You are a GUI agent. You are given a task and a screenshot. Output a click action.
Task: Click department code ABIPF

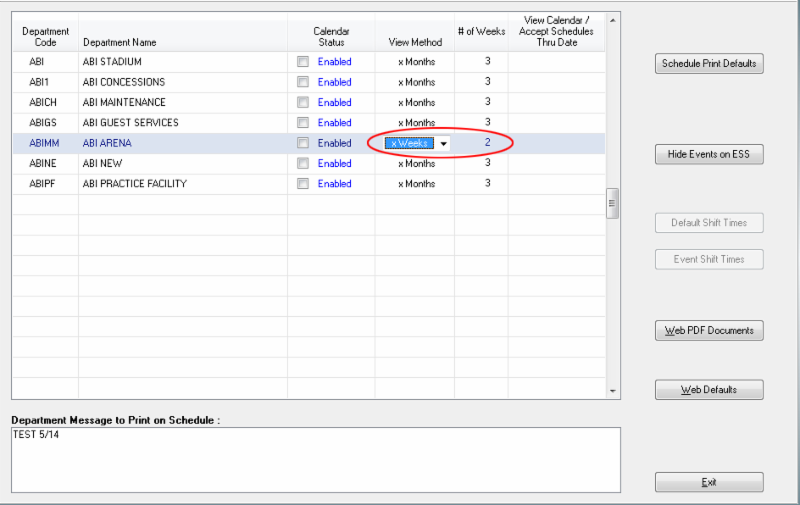[x=42, y=184]
